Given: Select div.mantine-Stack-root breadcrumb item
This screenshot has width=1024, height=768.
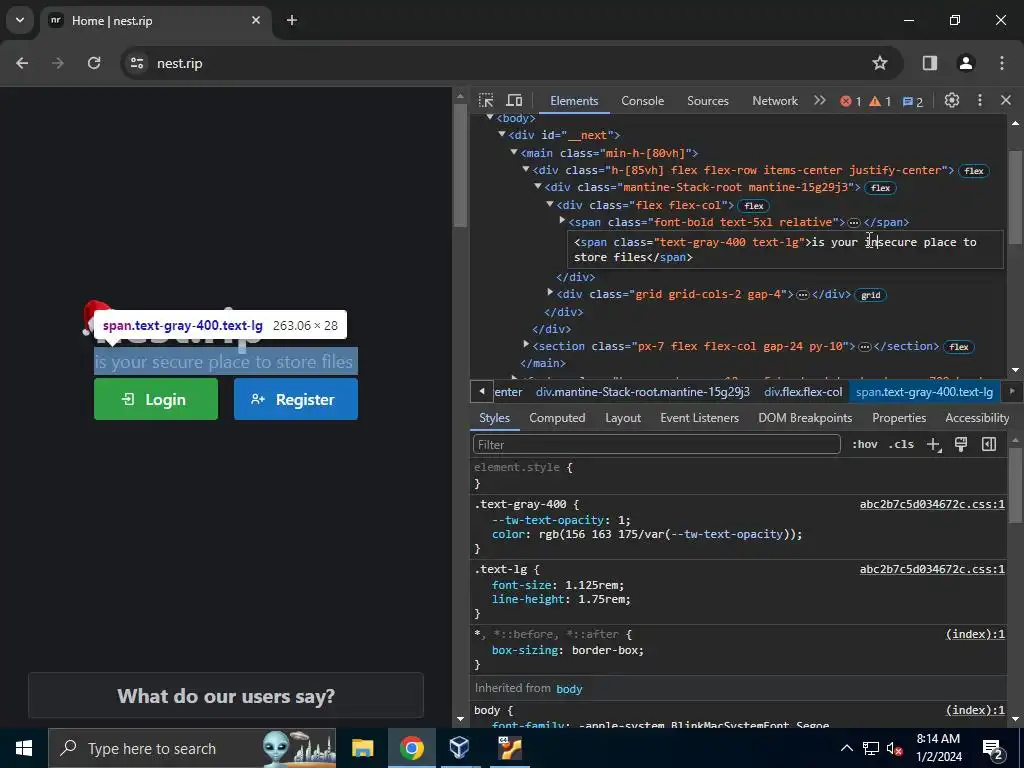Looking at the screenshot, I should pyautogui.click(x=643, y=392).
